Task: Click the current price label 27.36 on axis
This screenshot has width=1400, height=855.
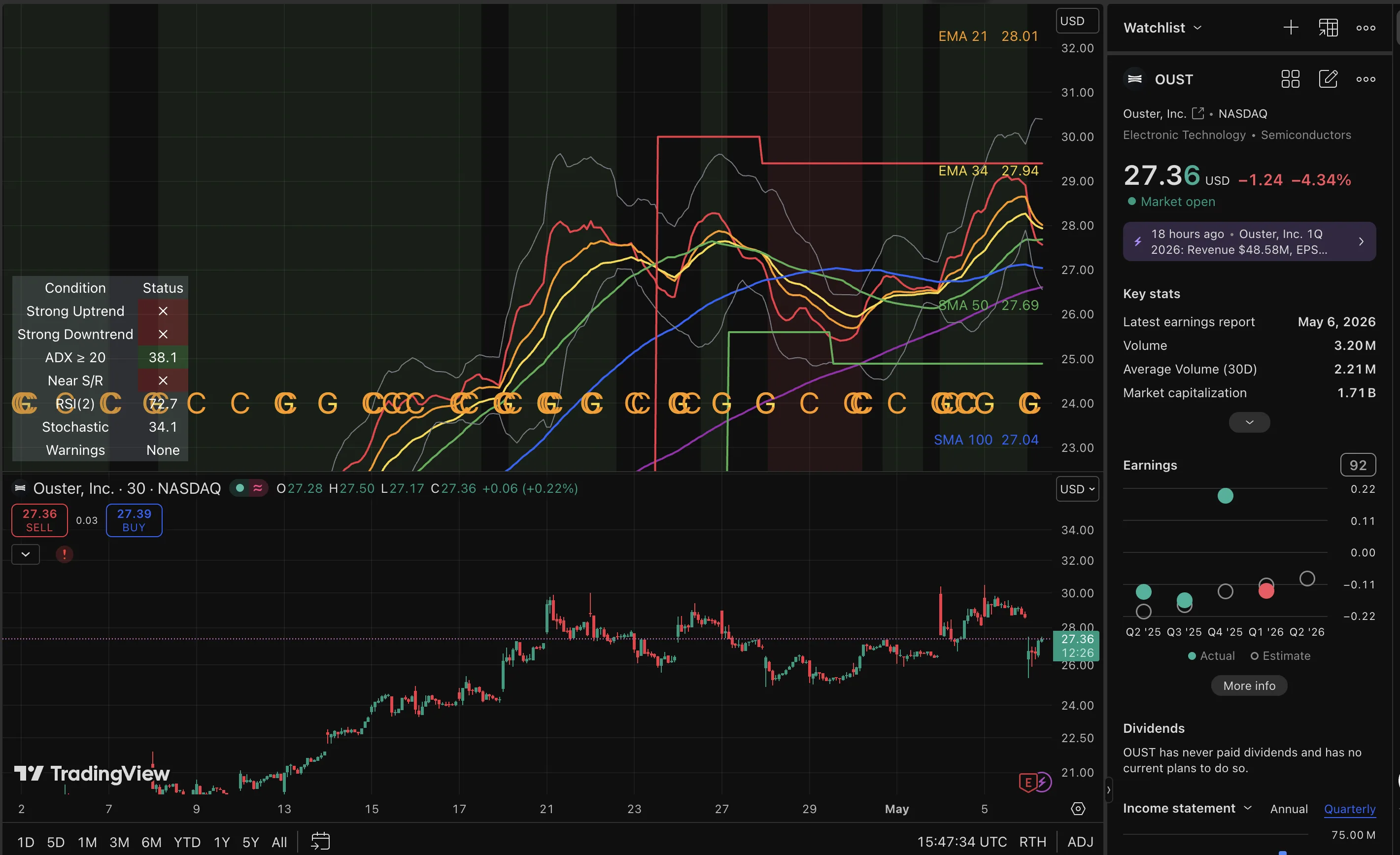Action: (x=1076, y=646)
